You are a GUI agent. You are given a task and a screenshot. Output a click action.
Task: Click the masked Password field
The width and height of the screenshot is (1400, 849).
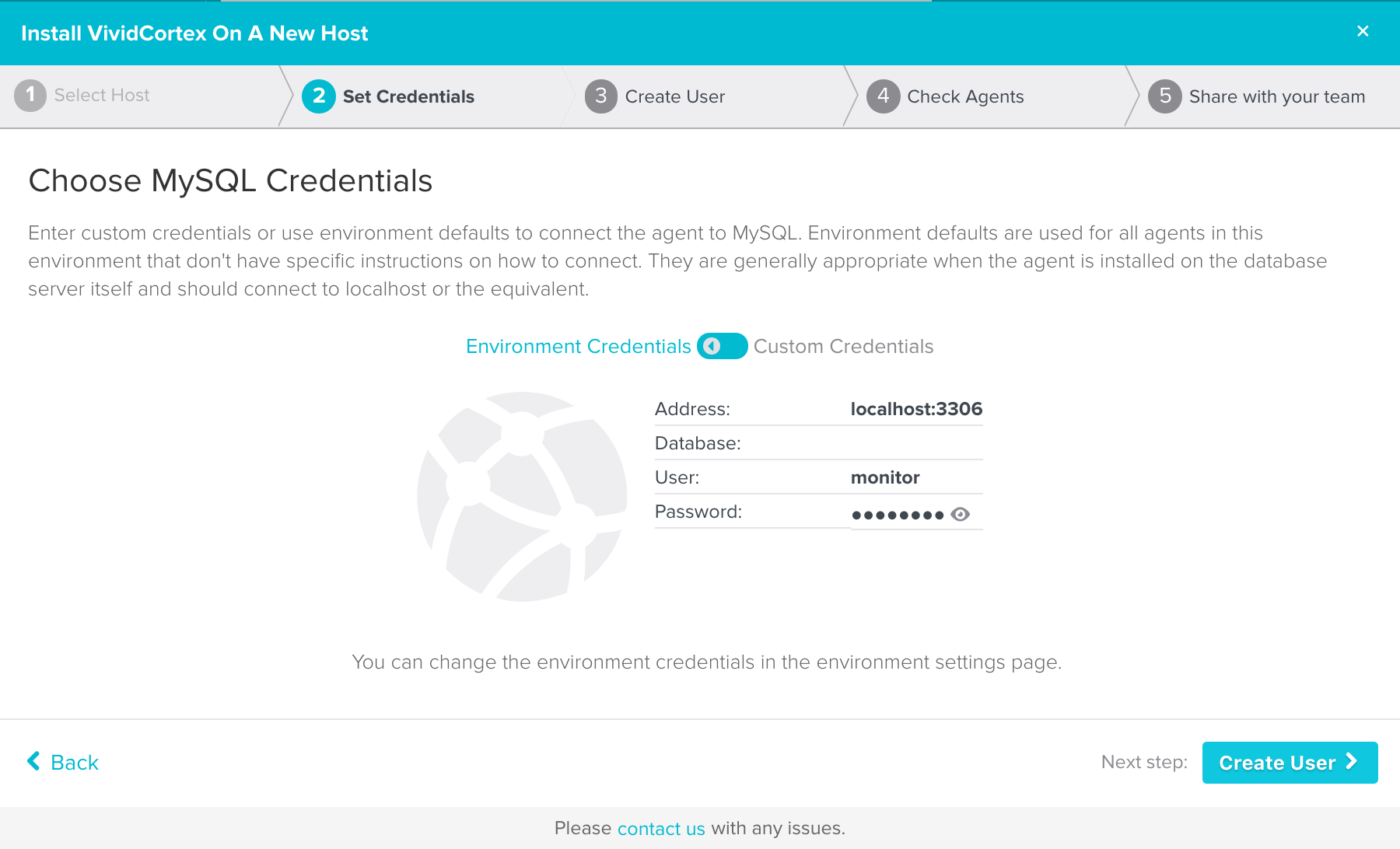pos(898,515)
